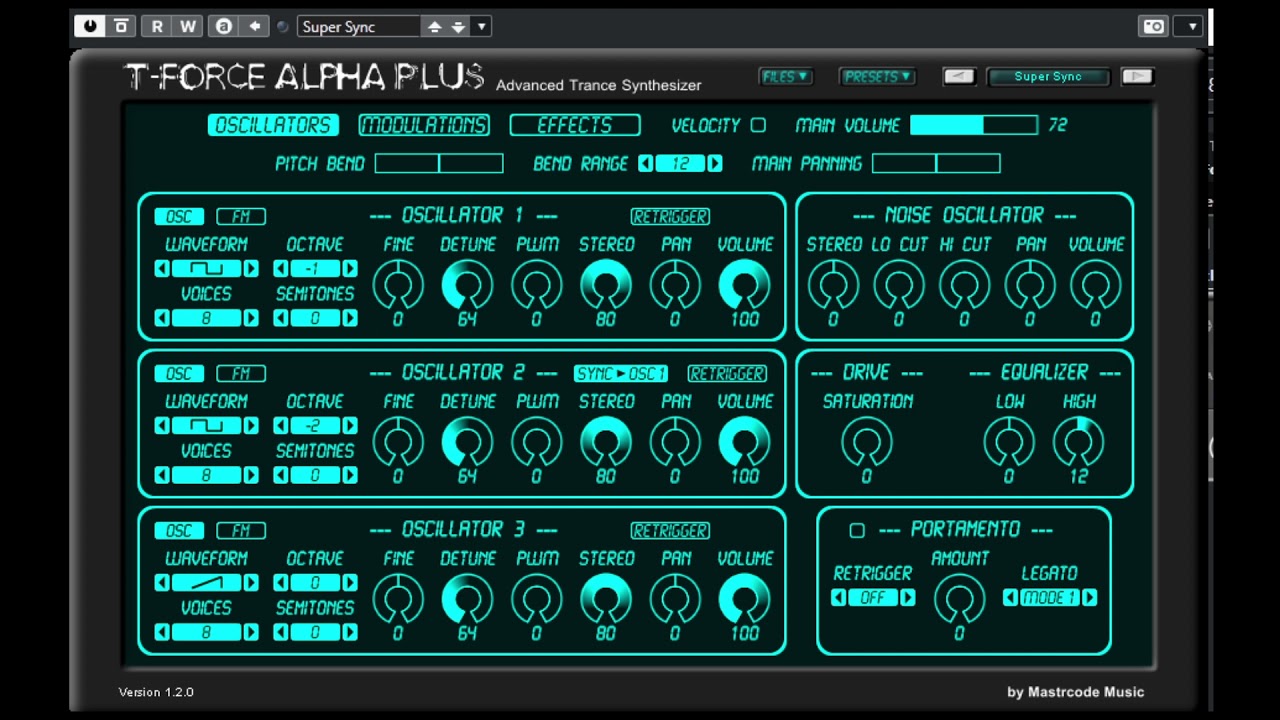Screen dimensions: 1280x720
Task: Select FM tab in Oscillator 3
Action: pos(241,531)
